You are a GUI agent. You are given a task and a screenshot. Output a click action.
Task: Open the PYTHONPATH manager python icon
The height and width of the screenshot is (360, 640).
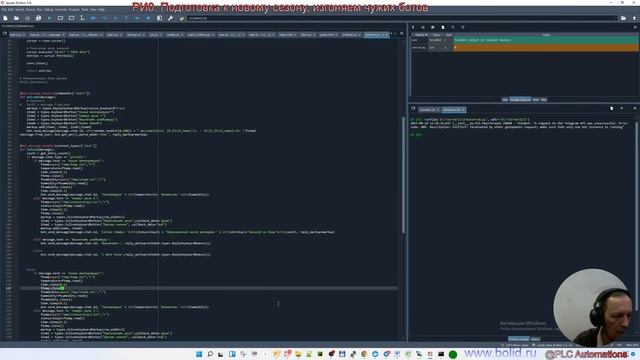(x=182, y=18)
